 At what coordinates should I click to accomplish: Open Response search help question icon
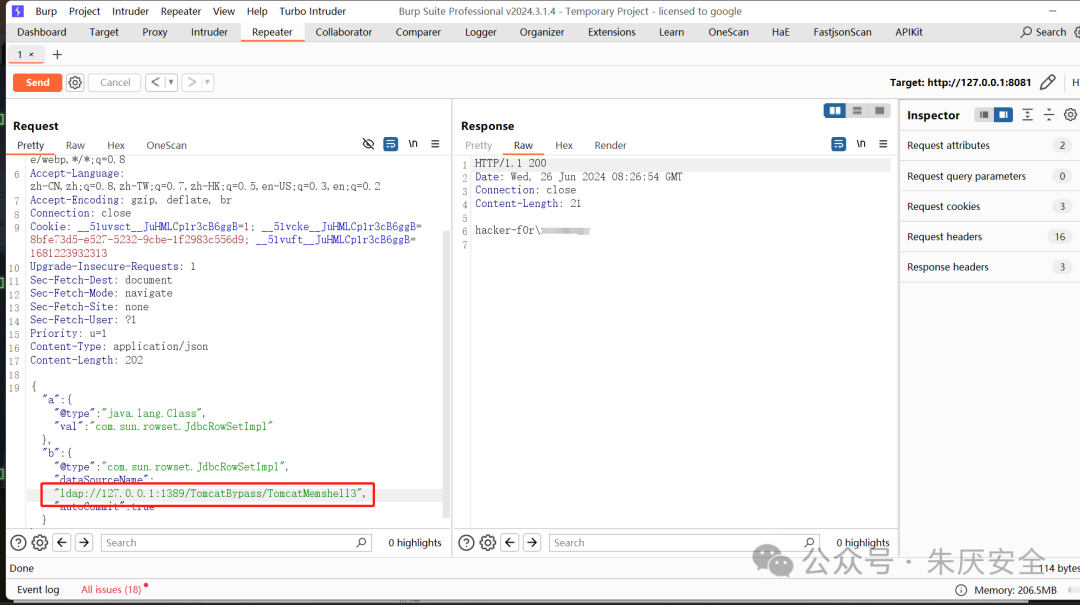click(466, 543)
